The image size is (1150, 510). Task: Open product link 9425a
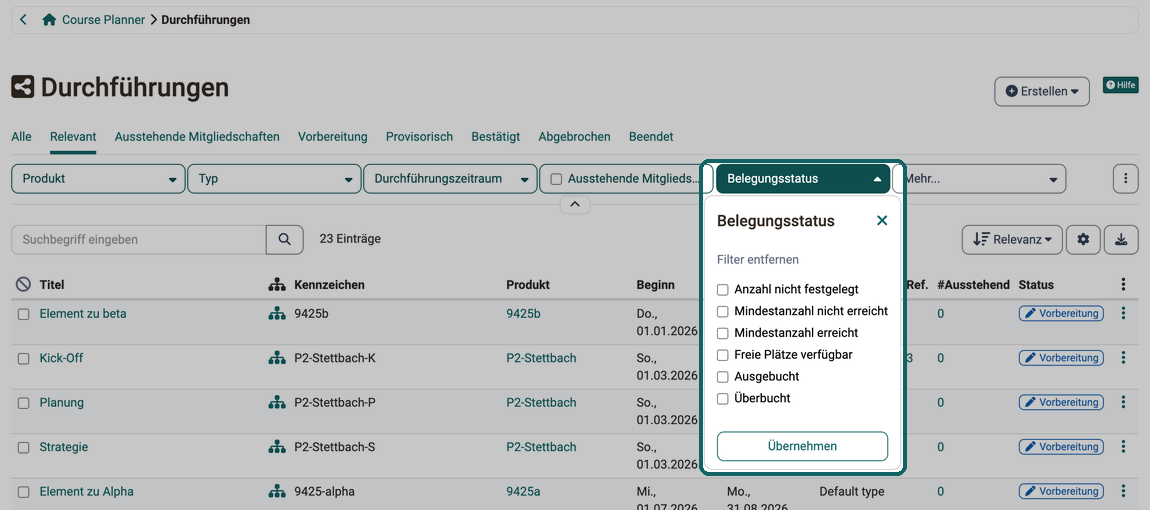point(523,492)
